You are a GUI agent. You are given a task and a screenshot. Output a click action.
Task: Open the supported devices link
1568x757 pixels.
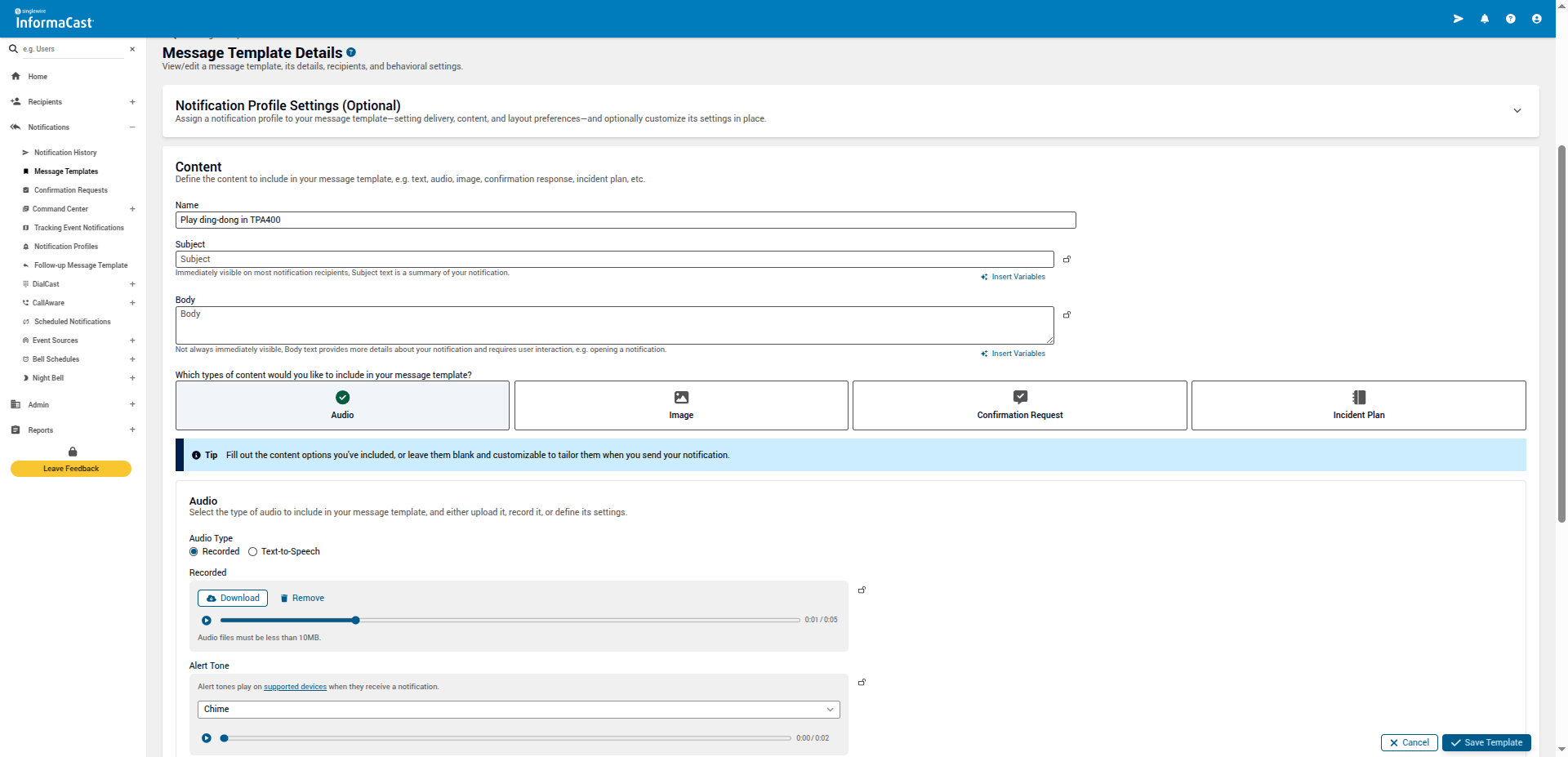pyautogui.click(x=294, y=687)
